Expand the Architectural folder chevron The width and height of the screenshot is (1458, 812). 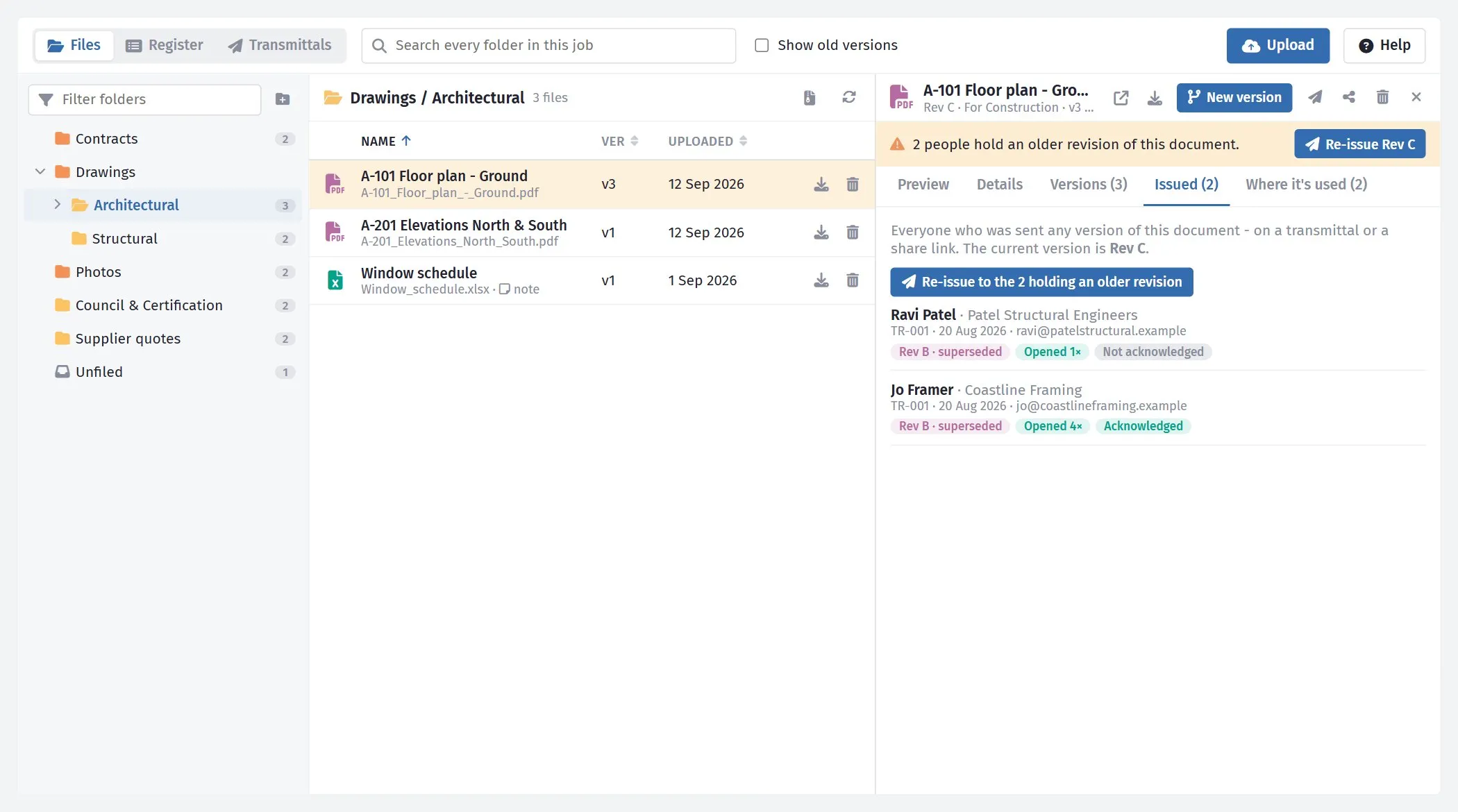(58, 204)
